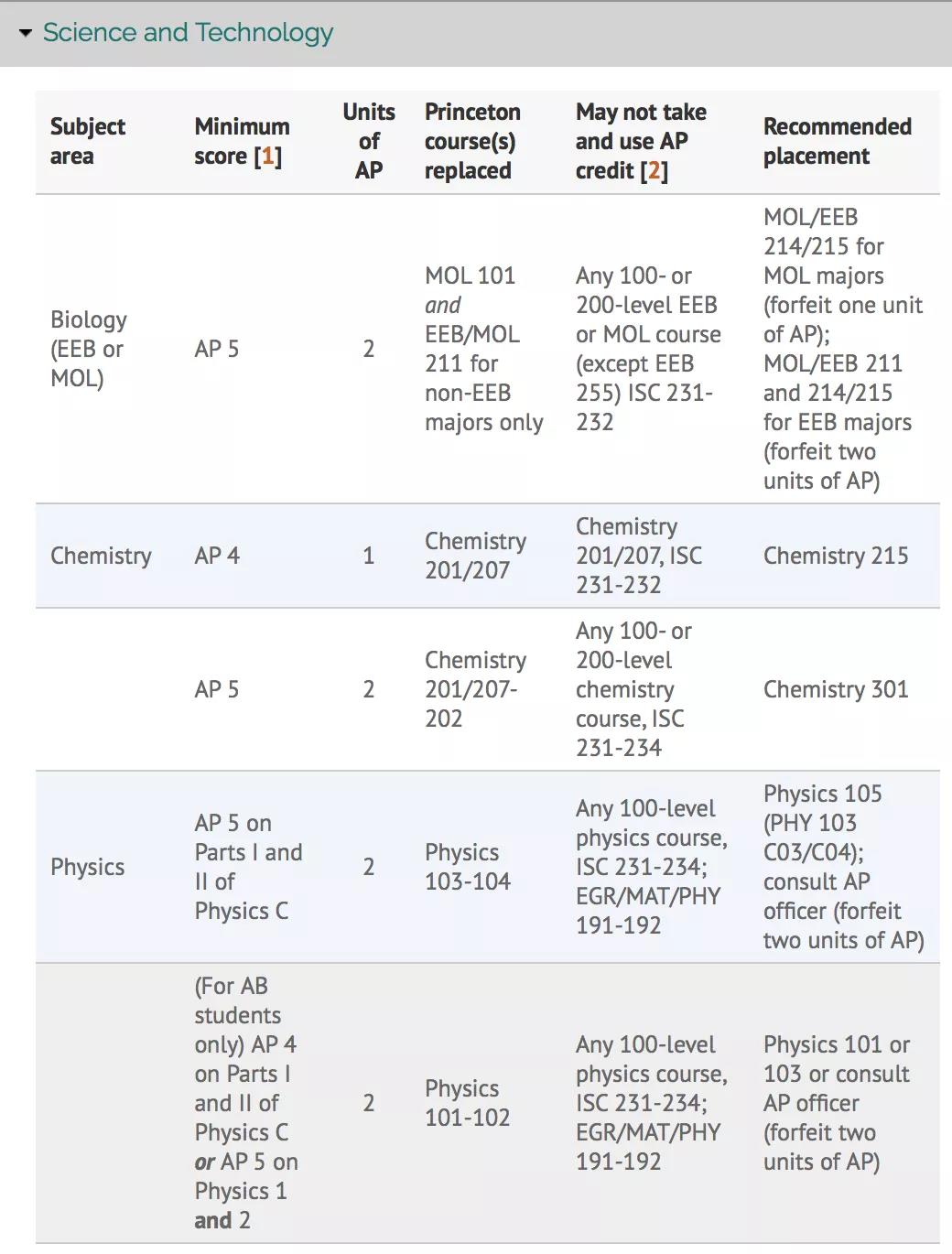The width and height of the screenshot is (952, 1254).
Task: Click the Princeton course(s) replaced header
Action: [x=472, y=141]
